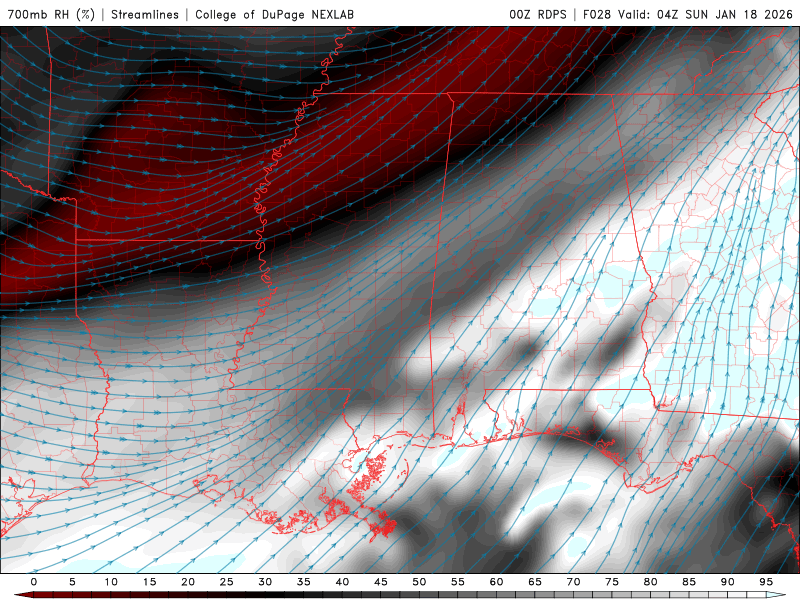Click the colorbar label '55'
Viewport: 800px width, 600px height.
click(x=458, y=582)
